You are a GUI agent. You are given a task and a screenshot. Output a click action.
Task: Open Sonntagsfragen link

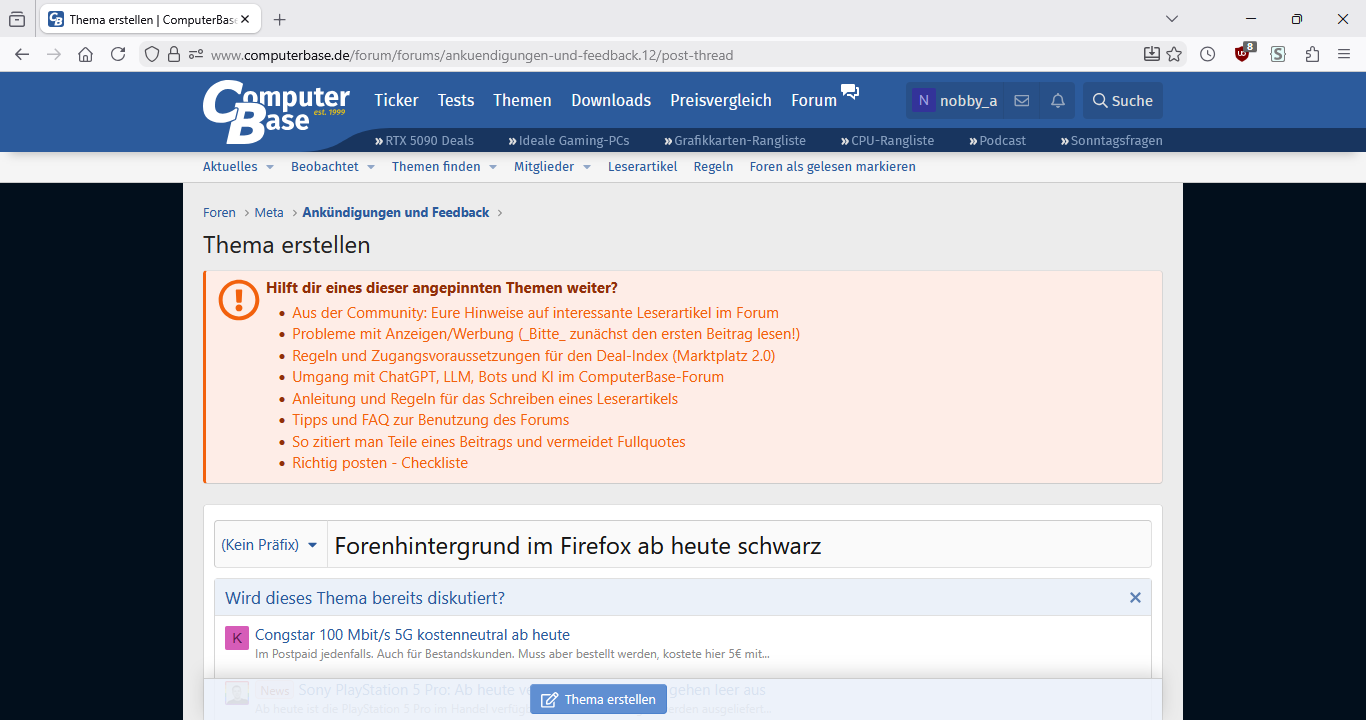tap(1111, 141)
